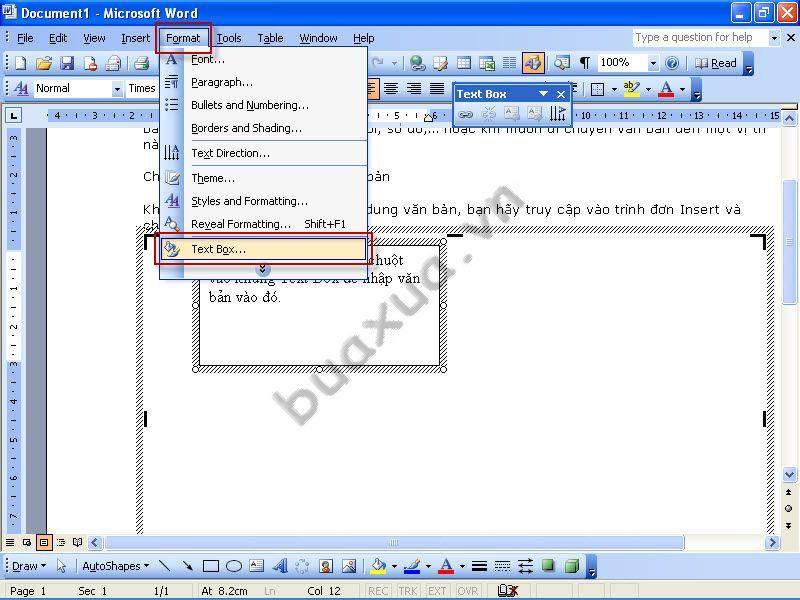Screen dimensions: 800x600
Task: Close the Text Box floating toolbar
Action: pyautogui.click(x=561, y=94)
